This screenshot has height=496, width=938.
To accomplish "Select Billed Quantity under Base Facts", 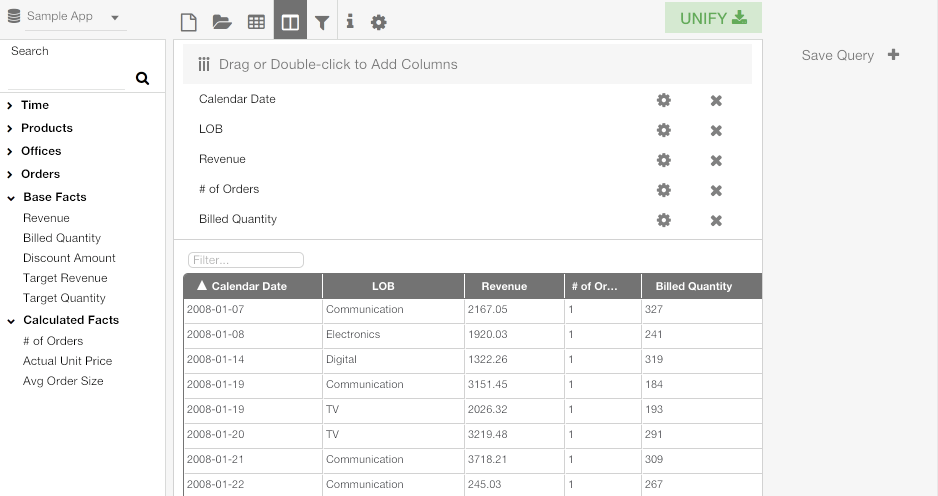I will coord(62,238).
